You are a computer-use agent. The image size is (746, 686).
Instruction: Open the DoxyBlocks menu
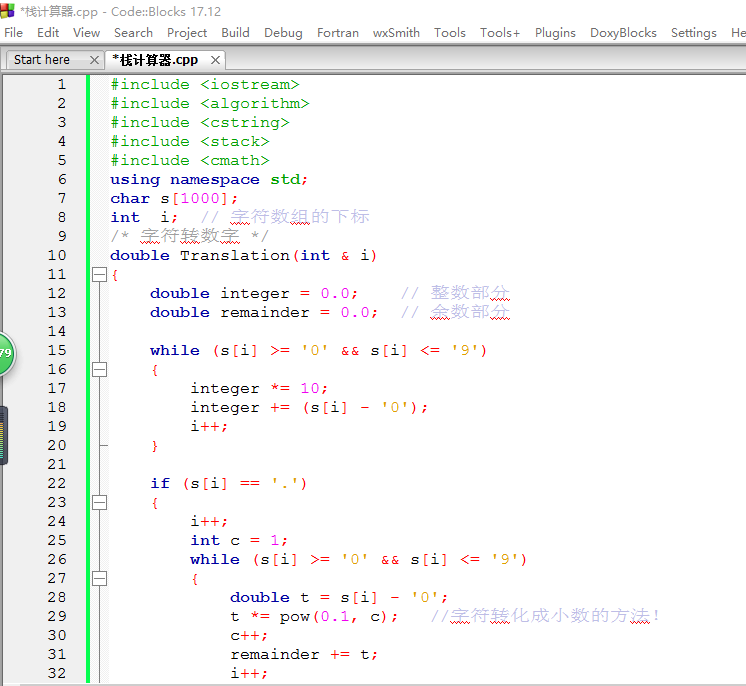[623, 33]
